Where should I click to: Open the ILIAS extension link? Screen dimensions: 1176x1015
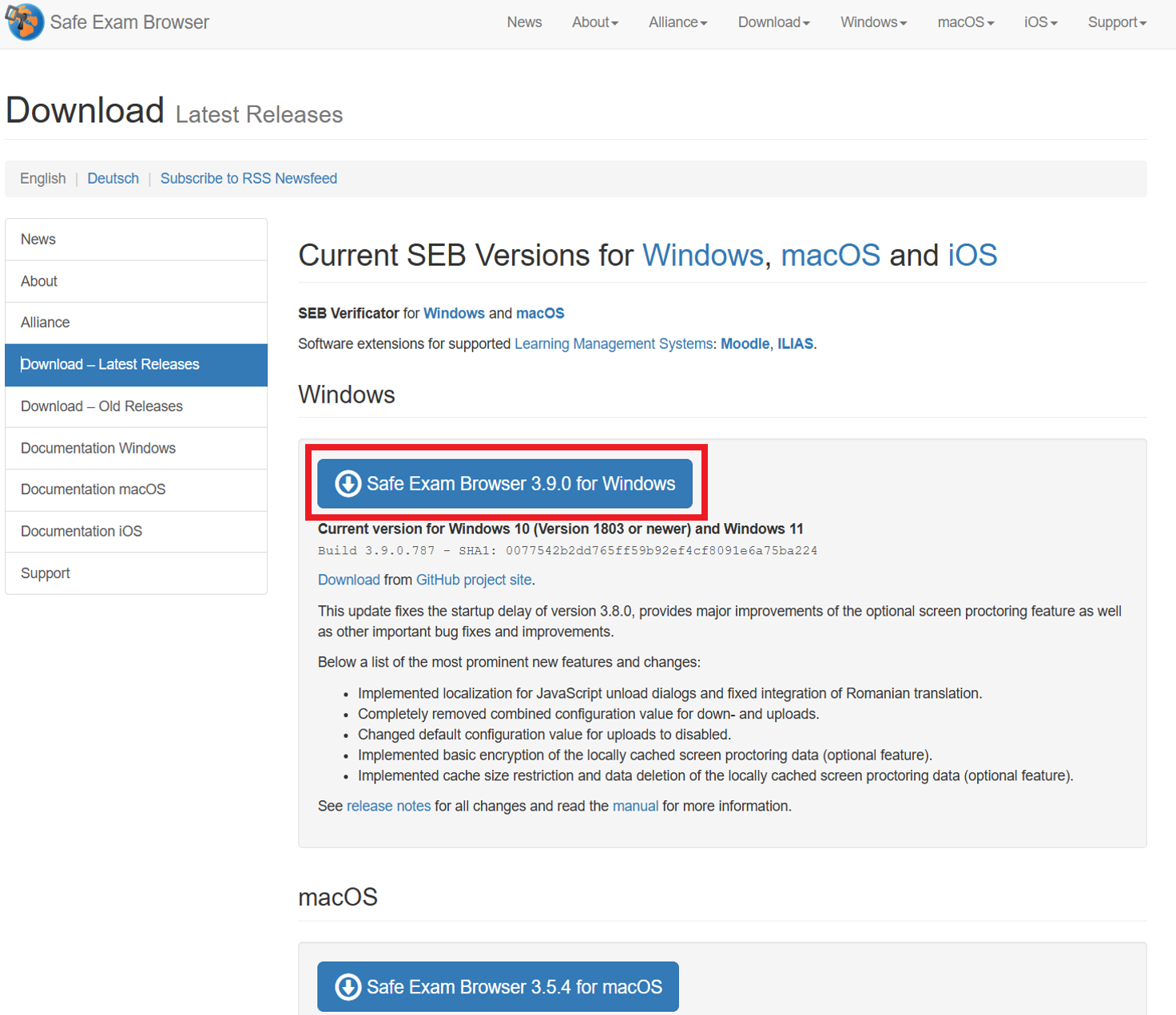pyautogui.click(x=795, y=344)
